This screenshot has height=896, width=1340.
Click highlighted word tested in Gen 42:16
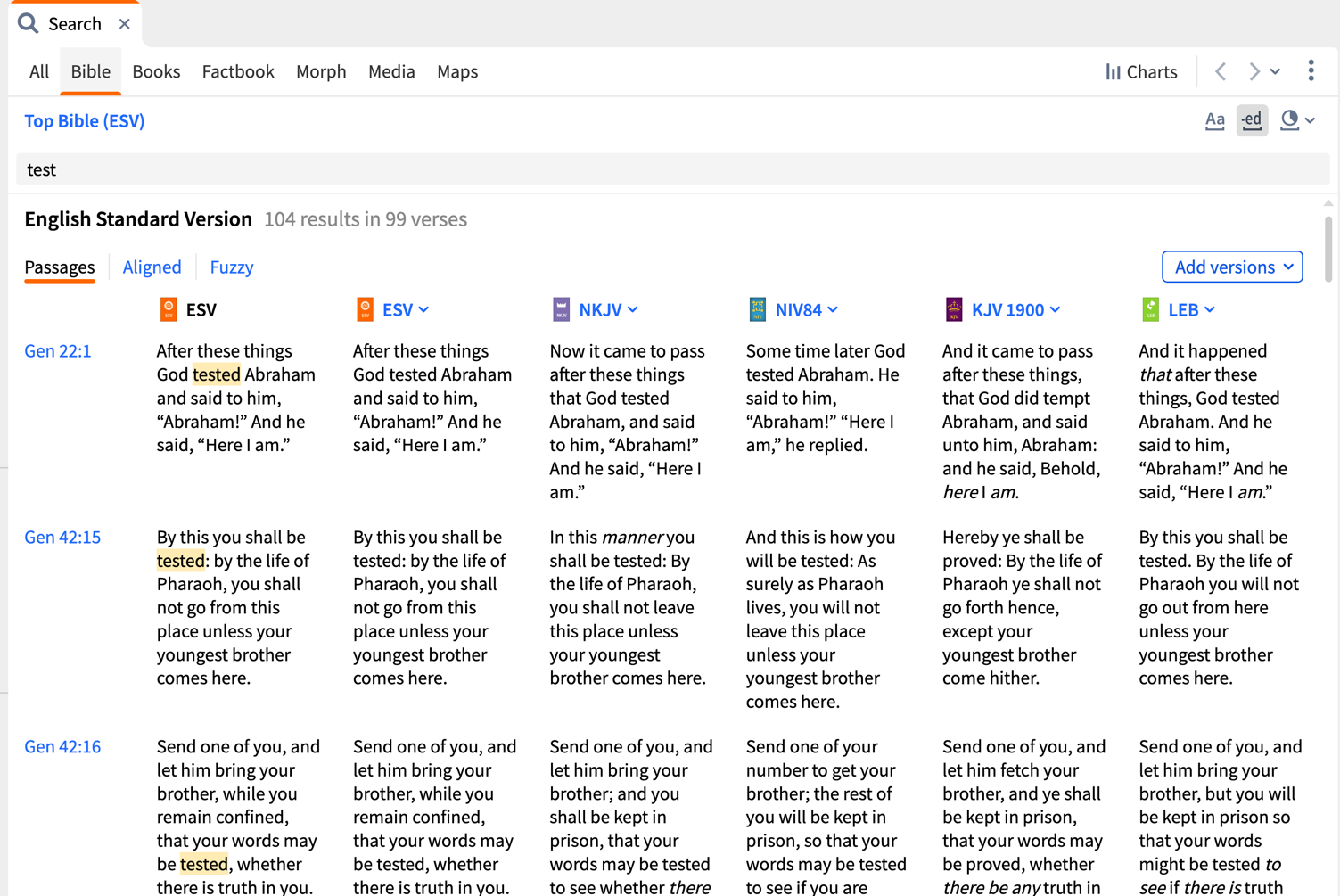(204, 864)
